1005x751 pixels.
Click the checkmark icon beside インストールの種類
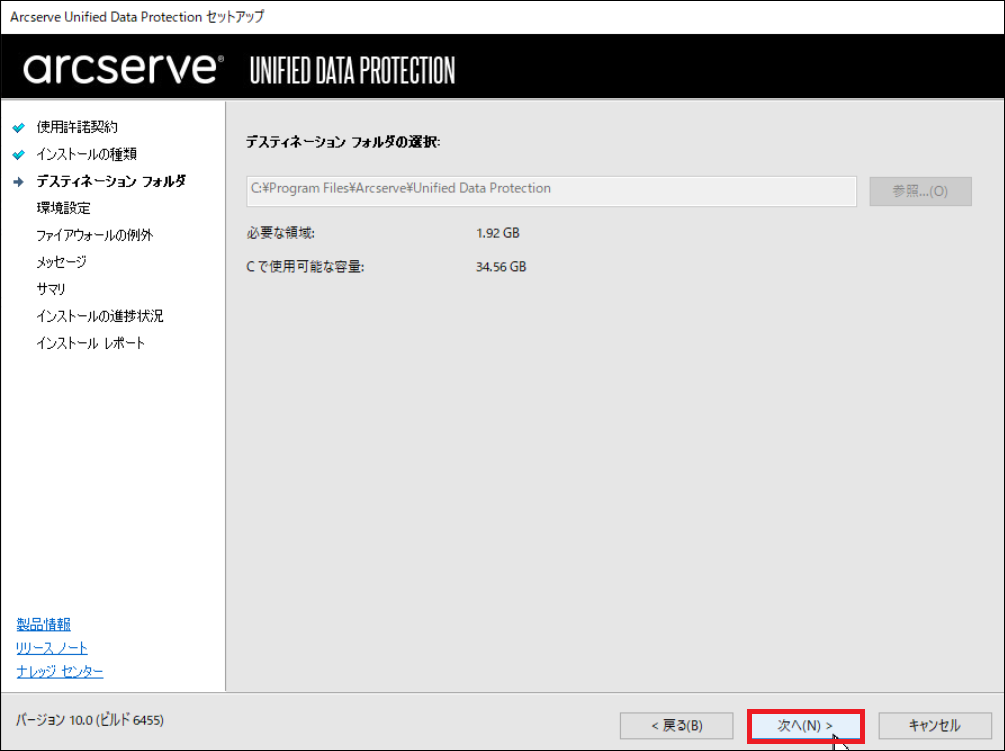19,154
